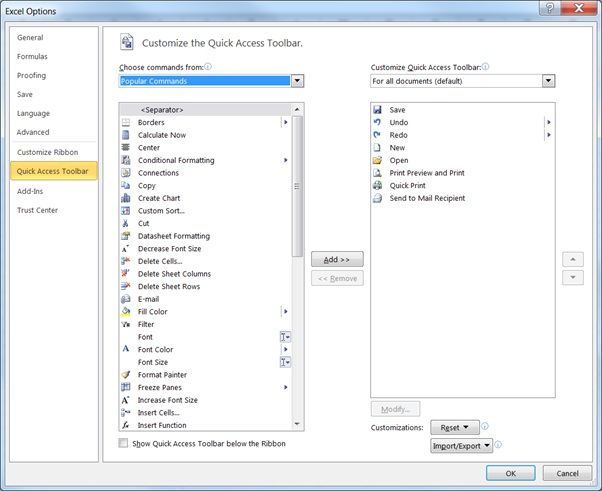Select the Cut scissors icon
The image size is (602, 491).
tap(126, 223)
